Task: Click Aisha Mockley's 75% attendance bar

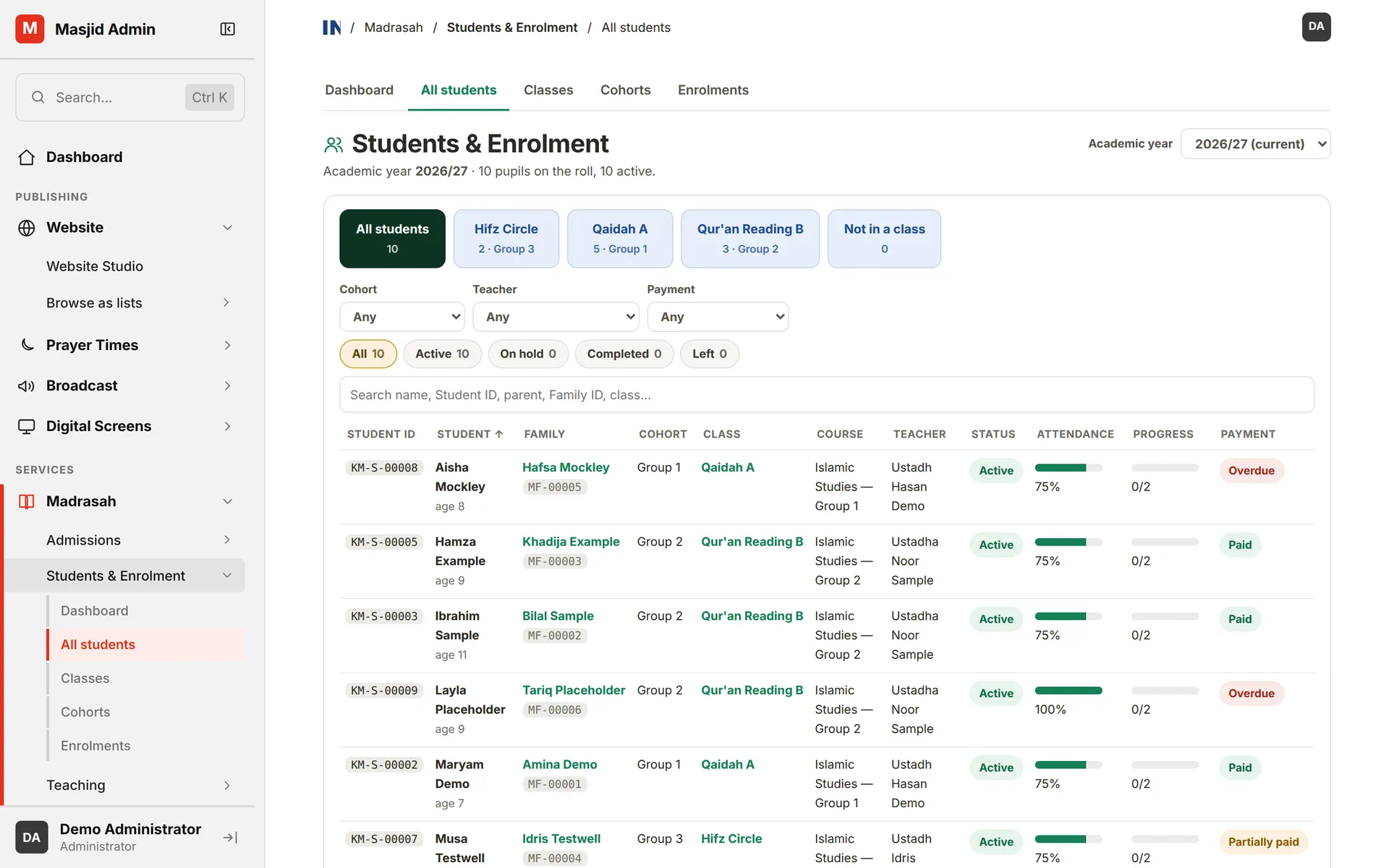Action: point(1068,468)
